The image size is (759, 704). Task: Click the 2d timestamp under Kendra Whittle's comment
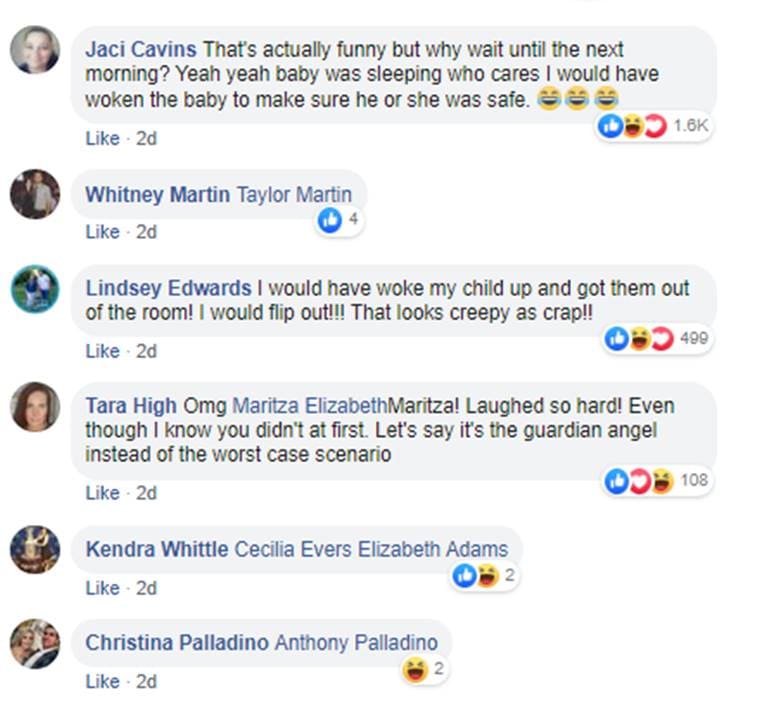146,588
